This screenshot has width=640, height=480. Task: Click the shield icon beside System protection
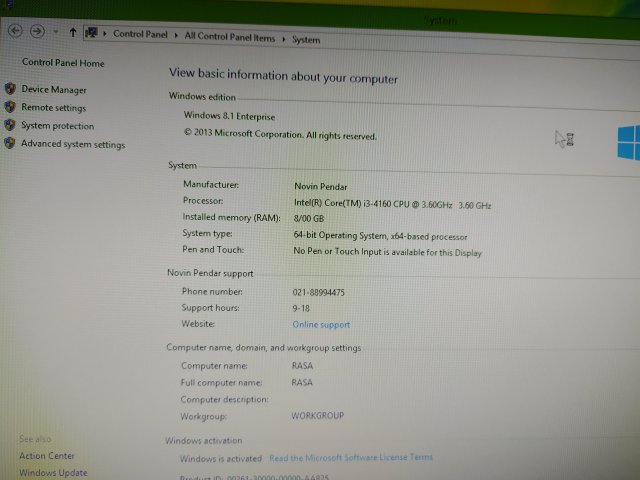click(x=11, y=125)
